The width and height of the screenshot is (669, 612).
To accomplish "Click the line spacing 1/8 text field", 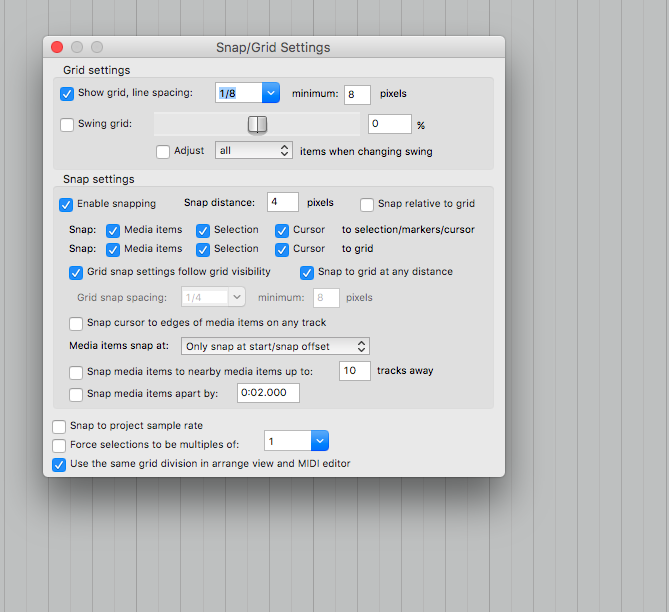I will [x=239, y=93].
